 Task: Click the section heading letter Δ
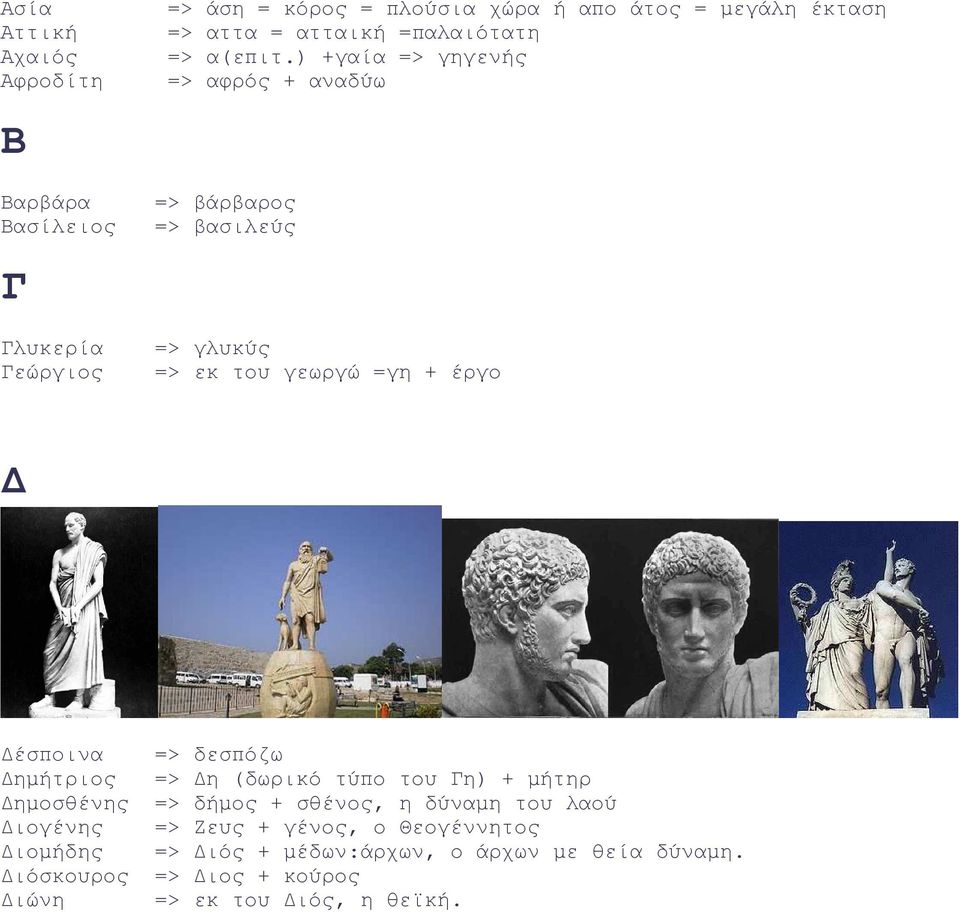coord(13,480)
